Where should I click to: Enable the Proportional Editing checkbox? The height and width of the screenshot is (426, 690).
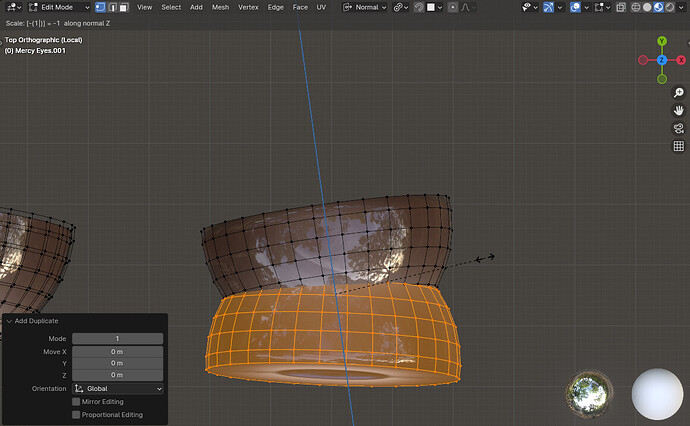click(x=76, y=415)
